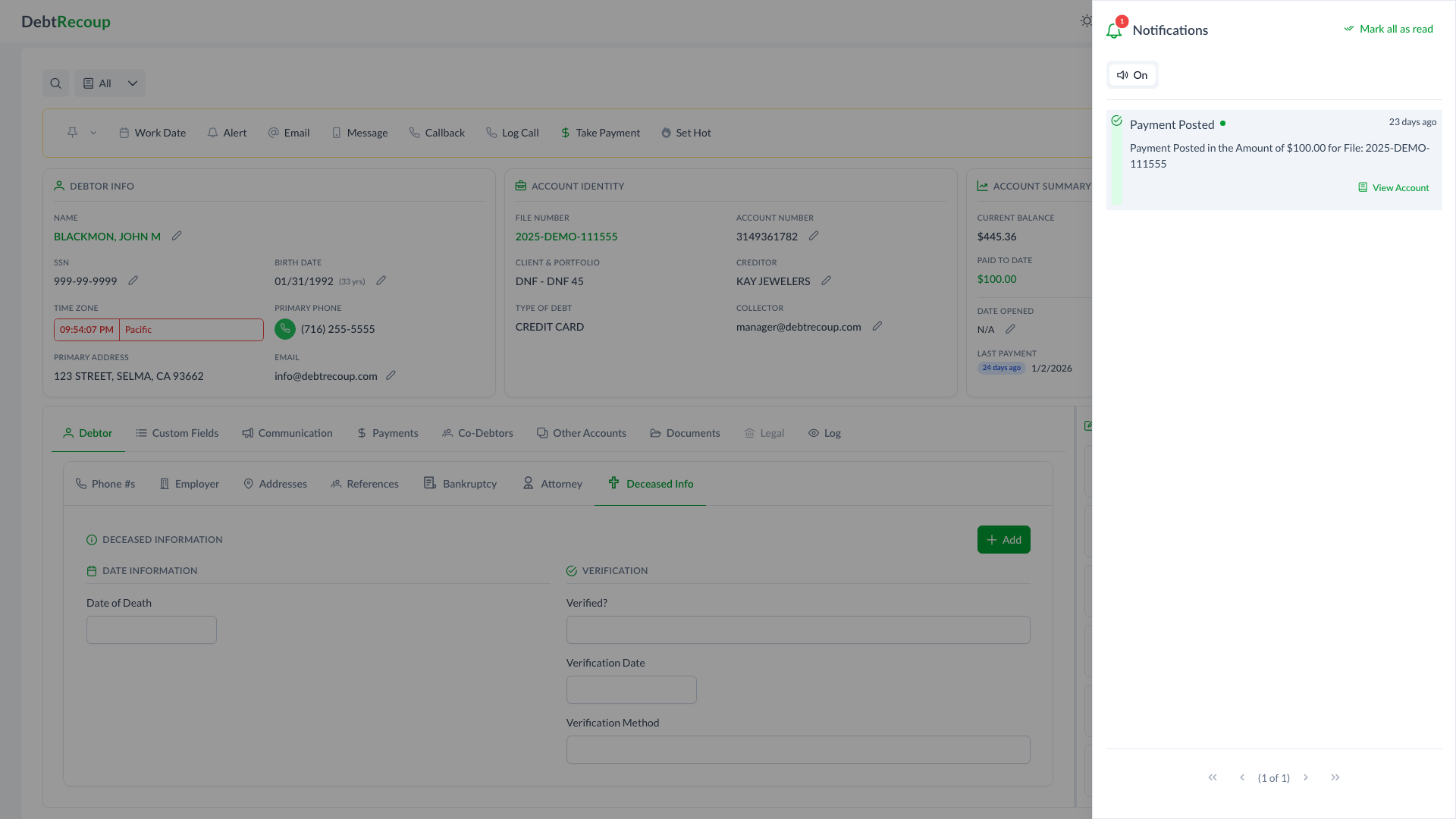Click the edit icon beside the email address
Viewport: 1456px width, 819px height.
click(391, 375)
